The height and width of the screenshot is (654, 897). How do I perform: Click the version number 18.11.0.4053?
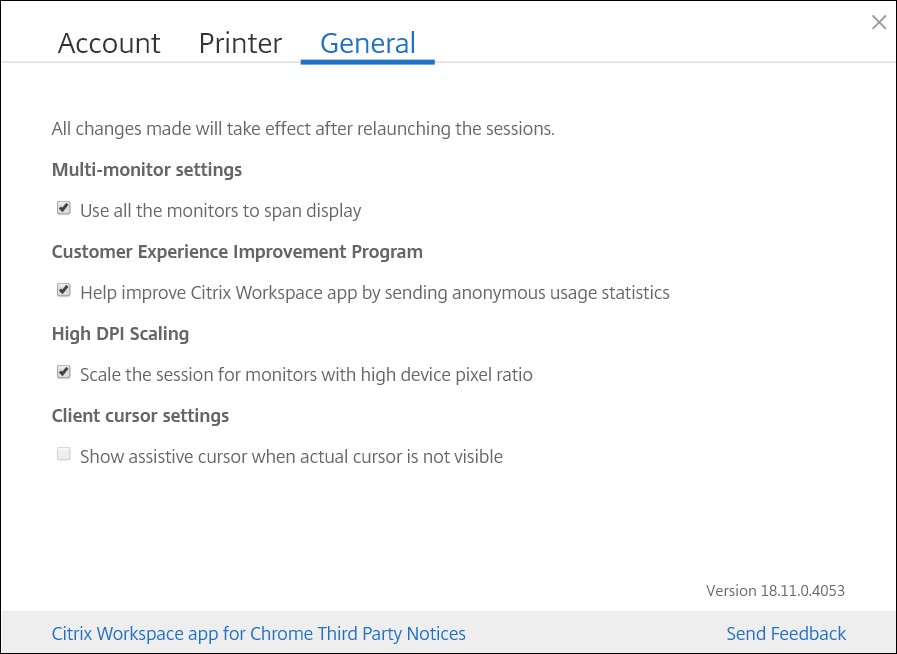pyautogui.click(x=775, y=590)
